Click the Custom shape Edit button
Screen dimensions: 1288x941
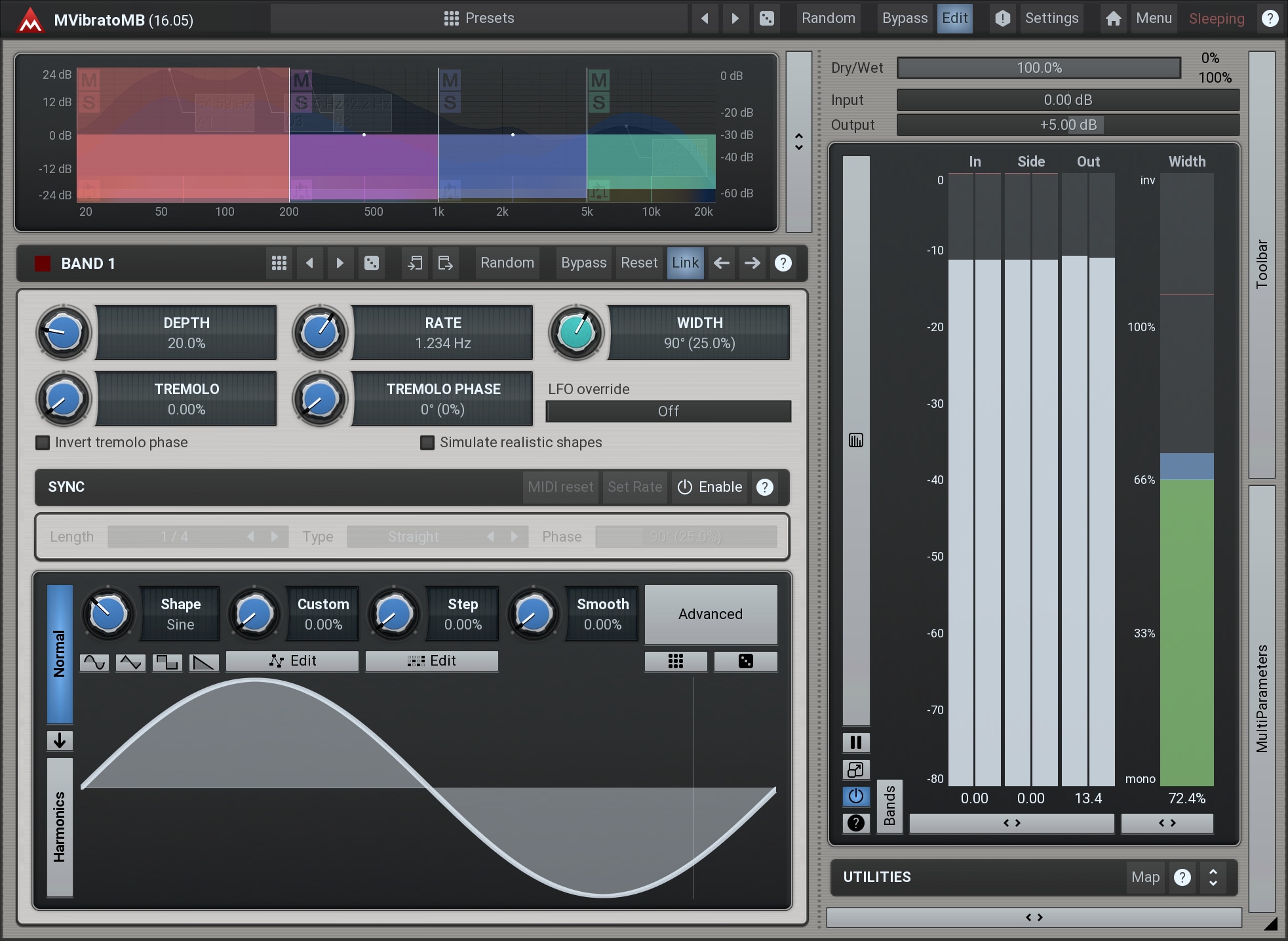click(292, 661)
